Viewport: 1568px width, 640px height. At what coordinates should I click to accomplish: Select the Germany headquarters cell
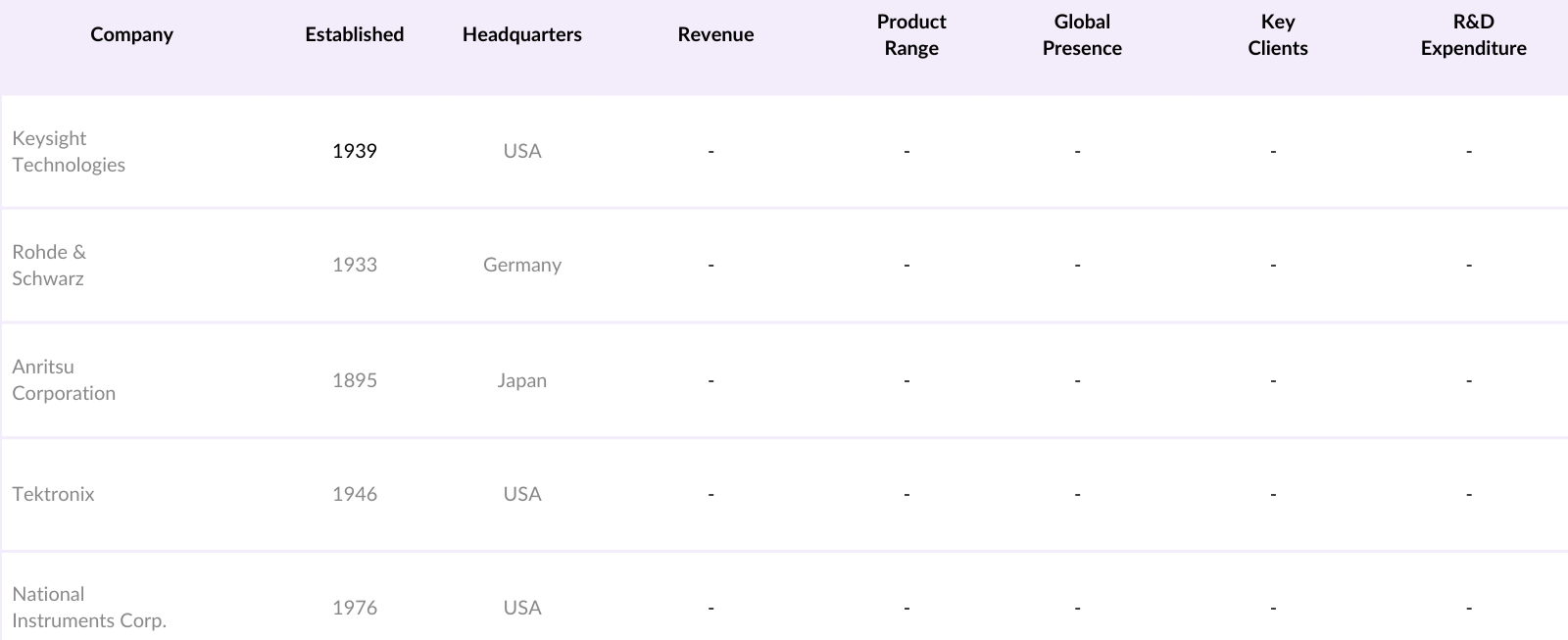(521, 265)
